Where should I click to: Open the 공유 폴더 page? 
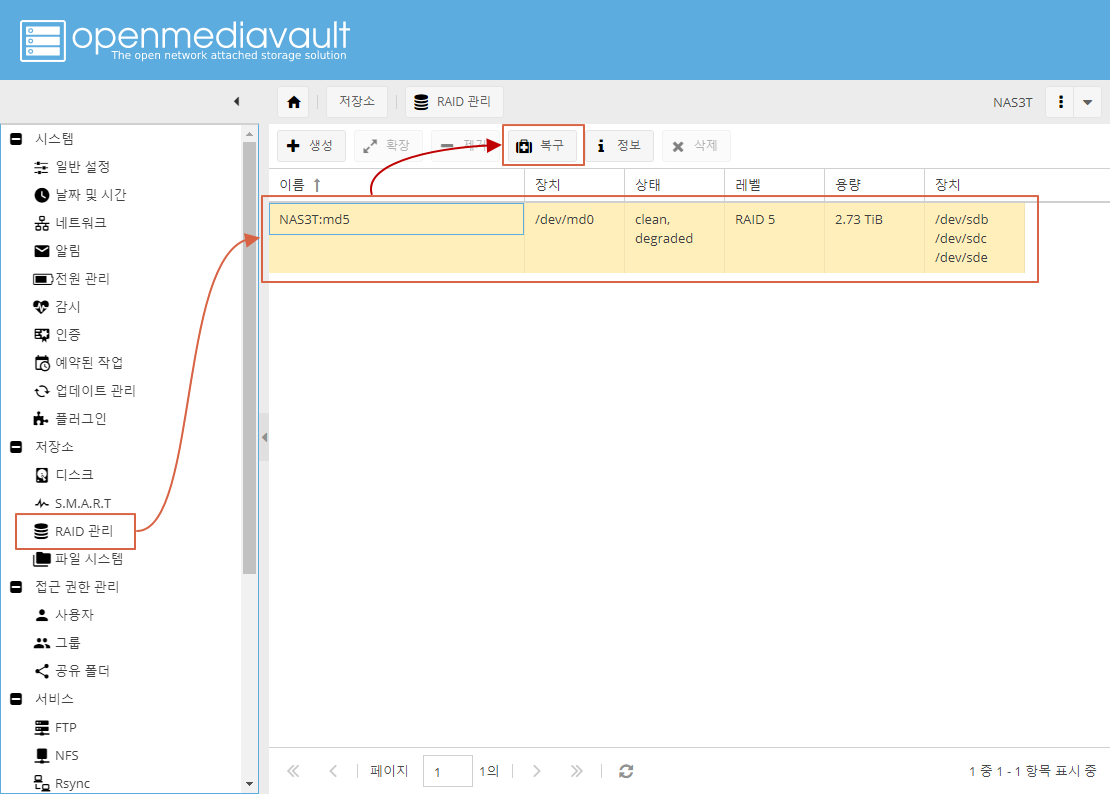[72, 672]
